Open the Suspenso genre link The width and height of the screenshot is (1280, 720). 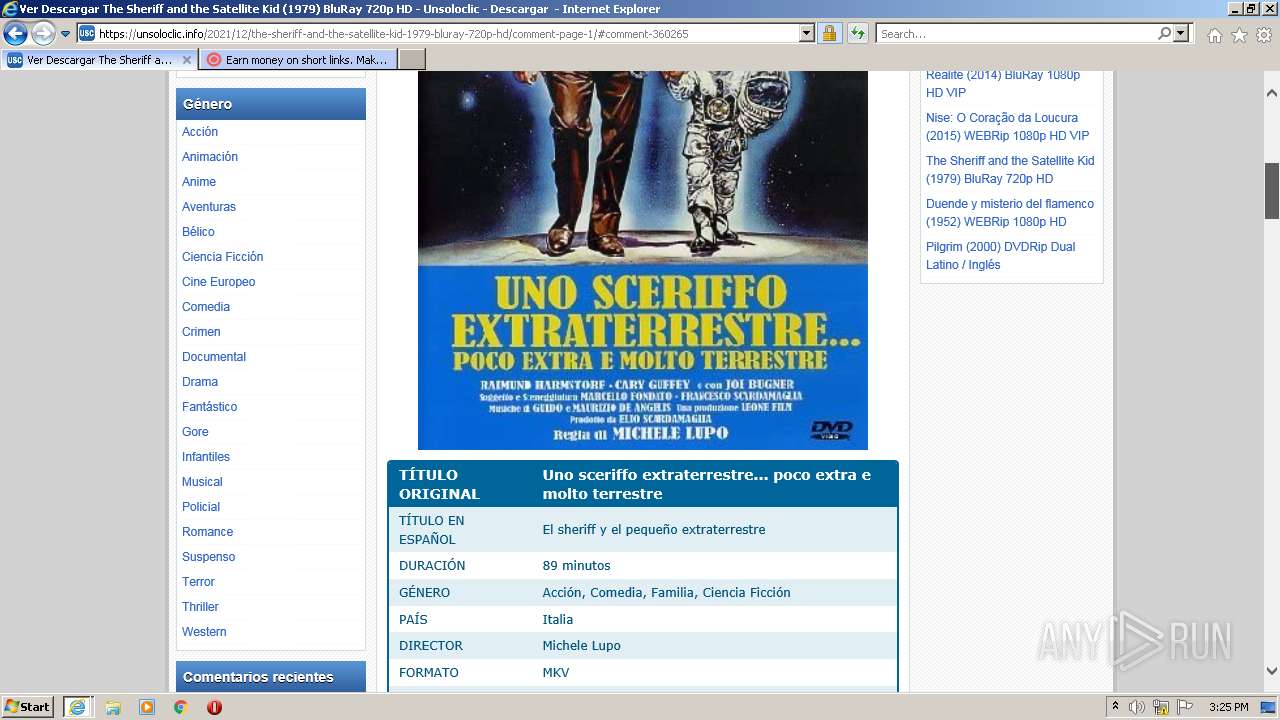pyautogui.click(x=209, y=557)
